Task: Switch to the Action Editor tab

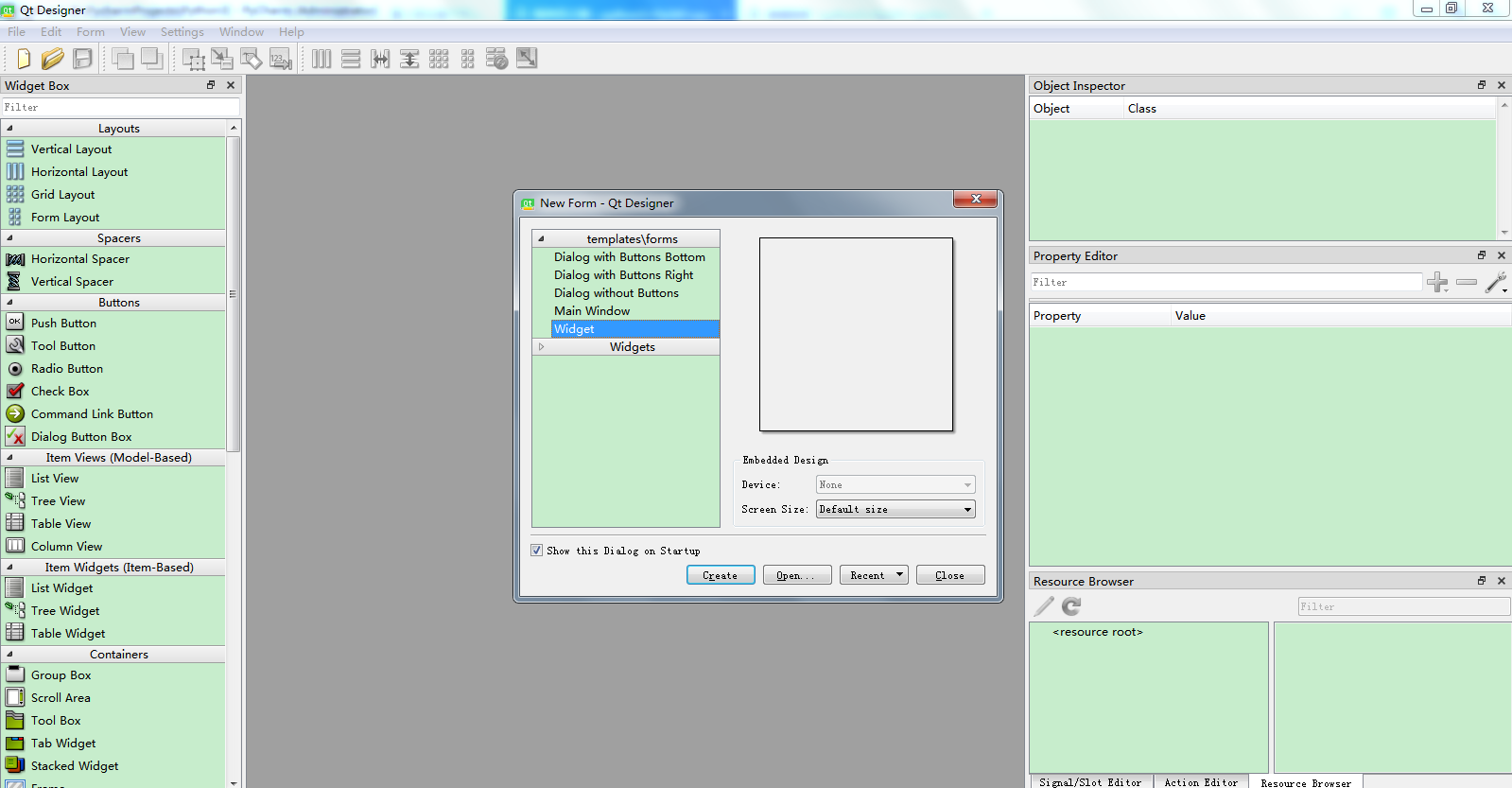Action: 1201,782
